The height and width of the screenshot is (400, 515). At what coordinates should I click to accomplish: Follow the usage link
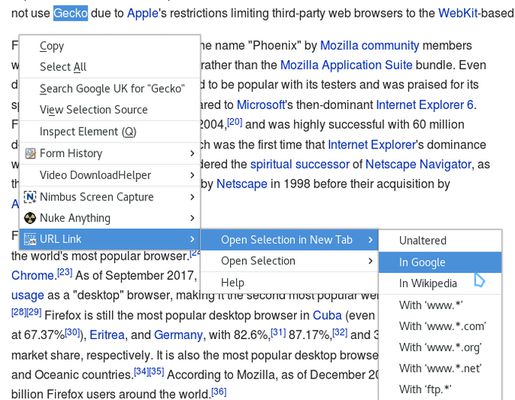(x=28, y=295)
